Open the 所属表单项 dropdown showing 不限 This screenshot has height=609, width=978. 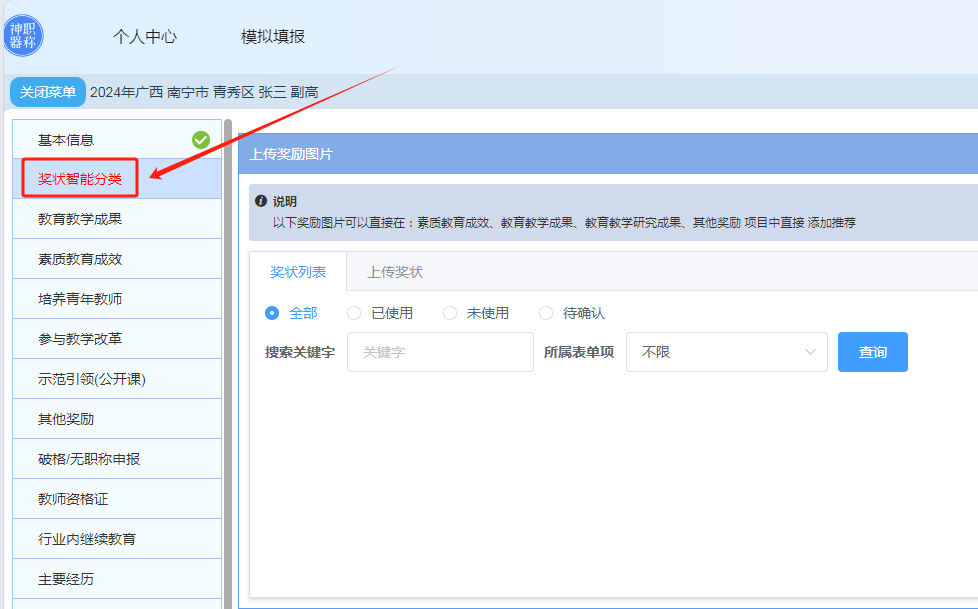727,352
